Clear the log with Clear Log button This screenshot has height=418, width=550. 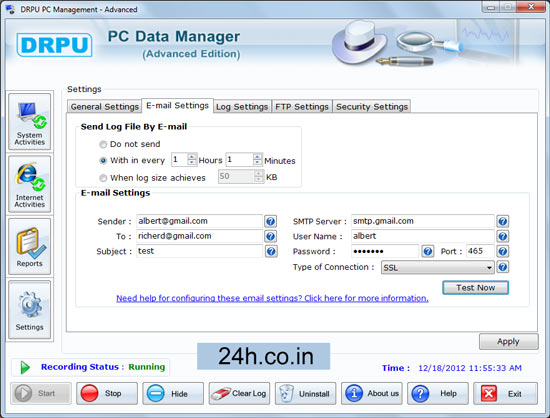click(x=239, y=393)
